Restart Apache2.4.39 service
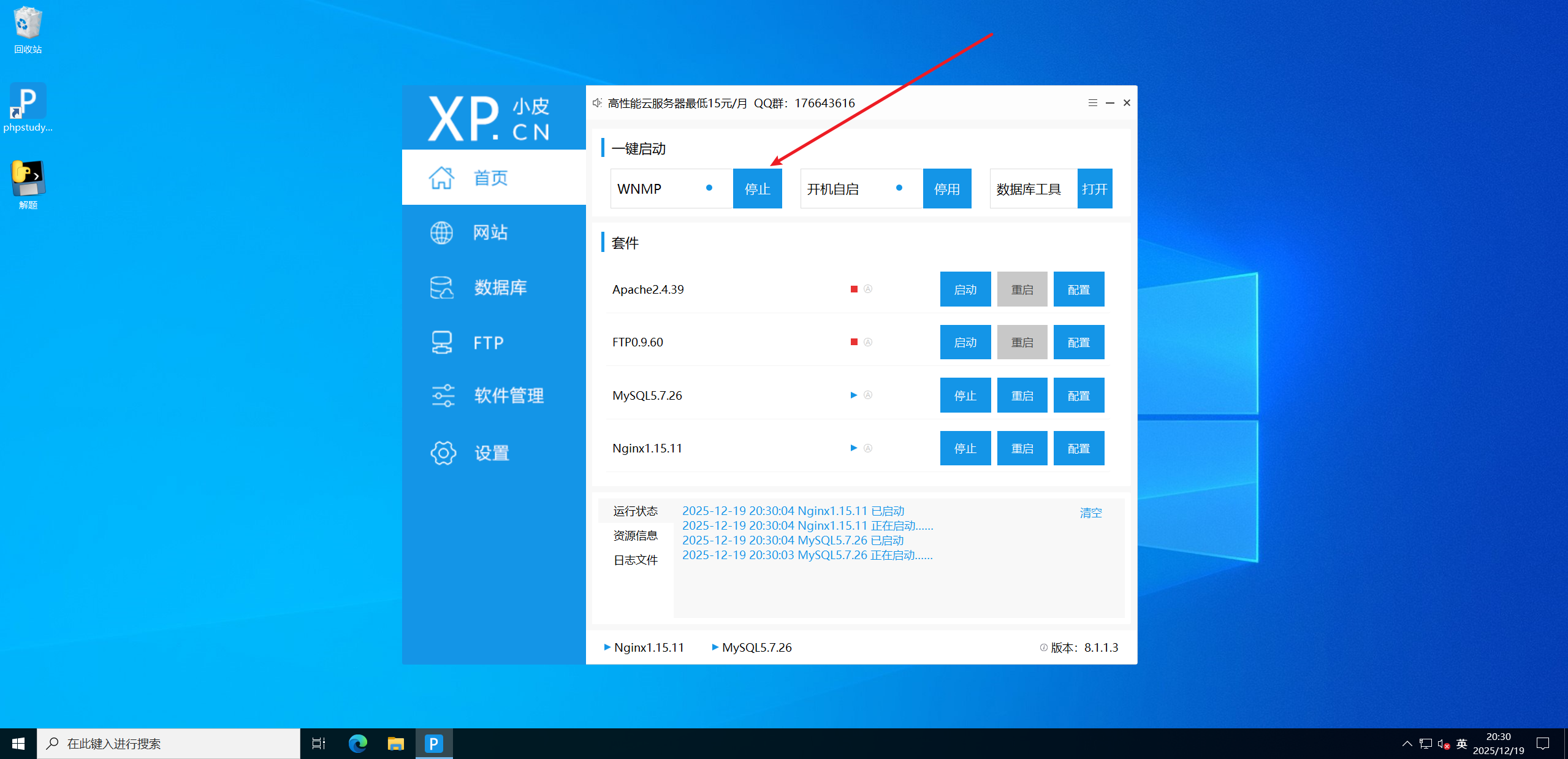The width and height of the screenshot is (1568, 759). coord(1022,289)
